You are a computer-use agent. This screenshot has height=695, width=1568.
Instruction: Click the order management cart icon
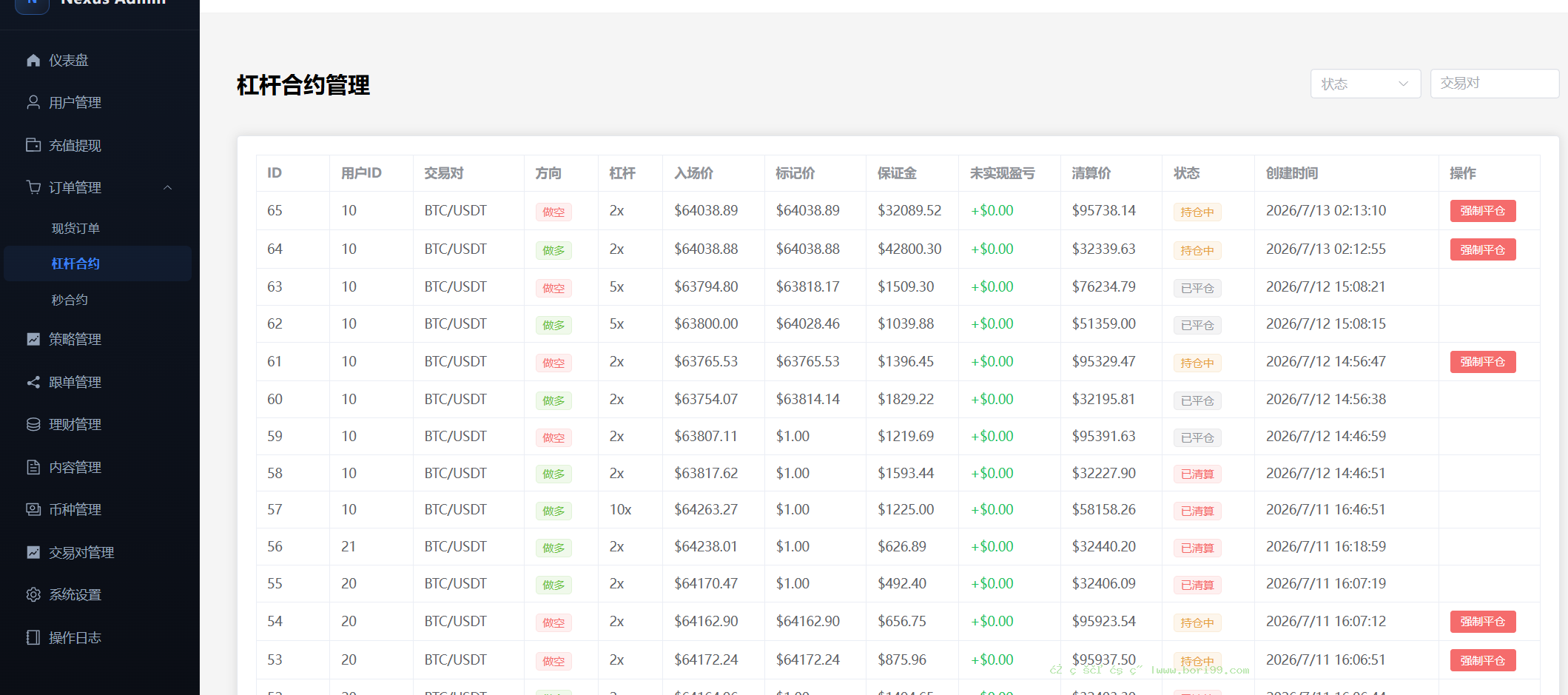pos(33,187)
